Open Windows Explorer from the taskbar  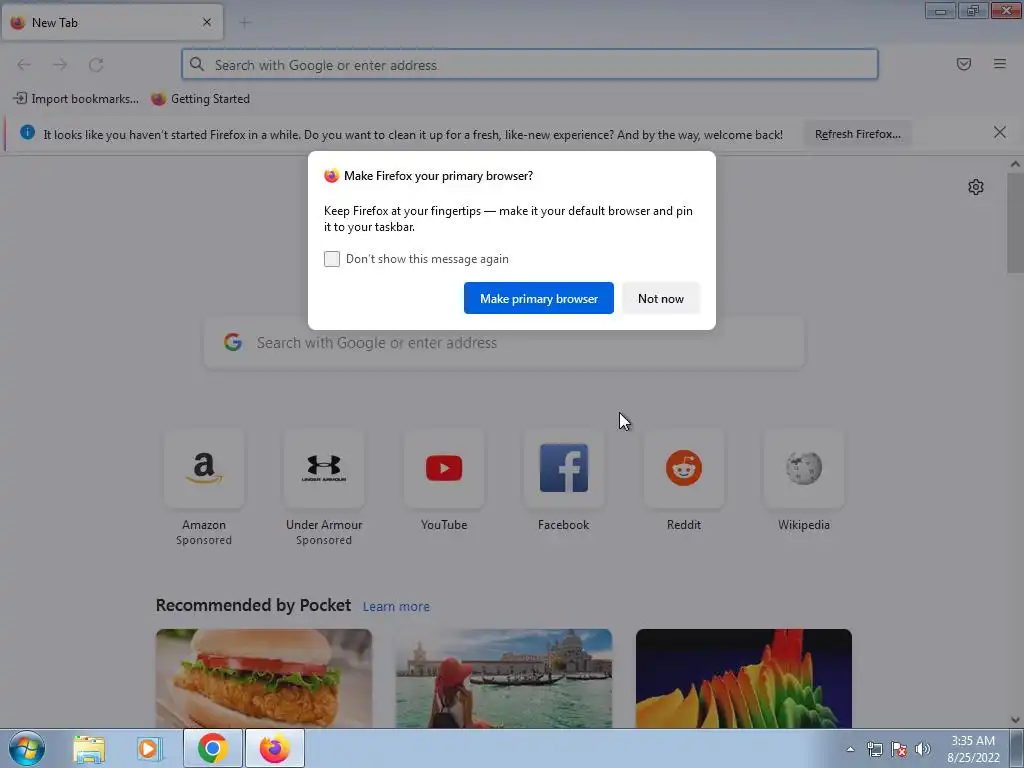click(x=89, y=749)
